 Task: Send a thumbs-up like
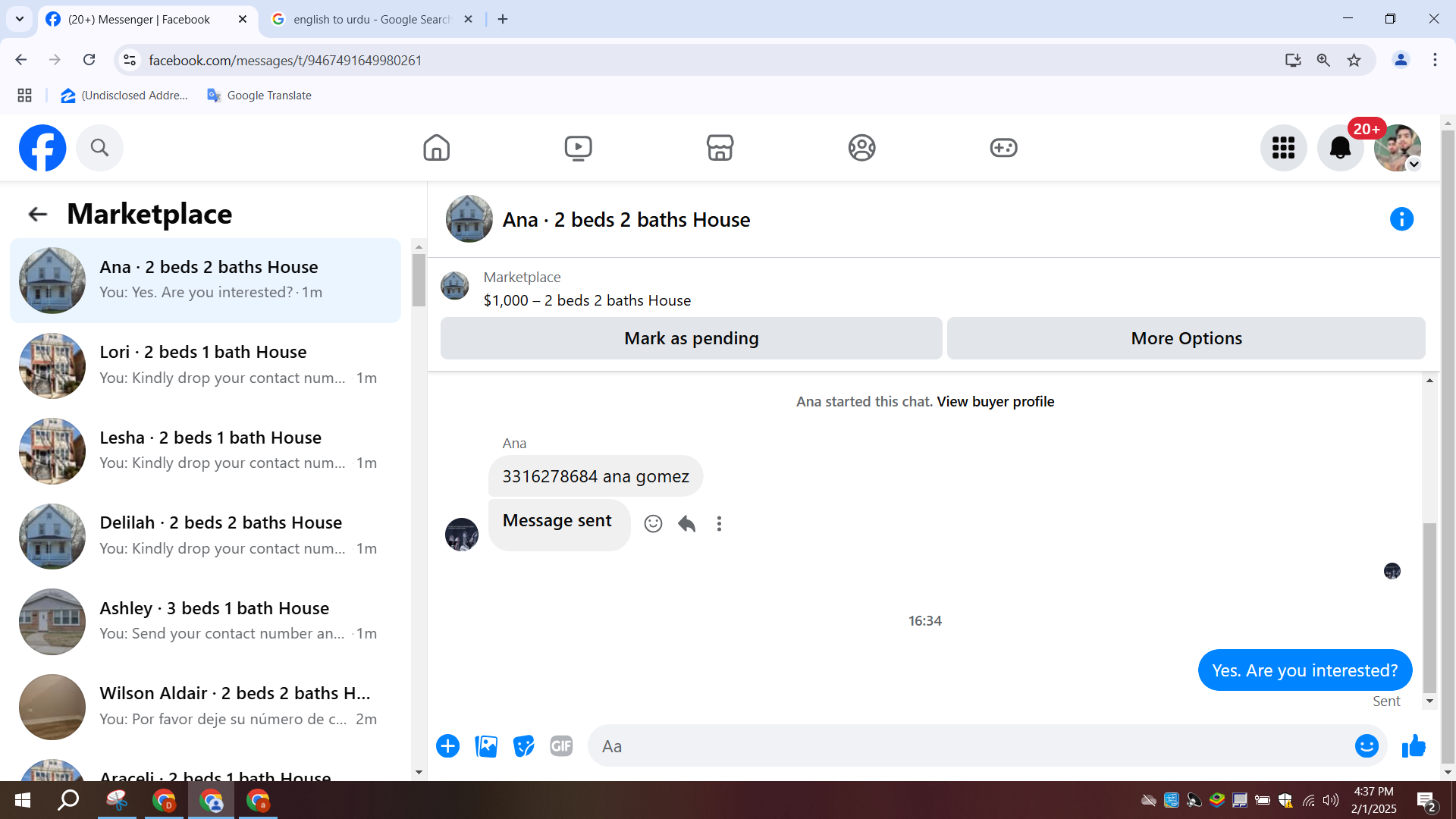[x=1414, y=746]
